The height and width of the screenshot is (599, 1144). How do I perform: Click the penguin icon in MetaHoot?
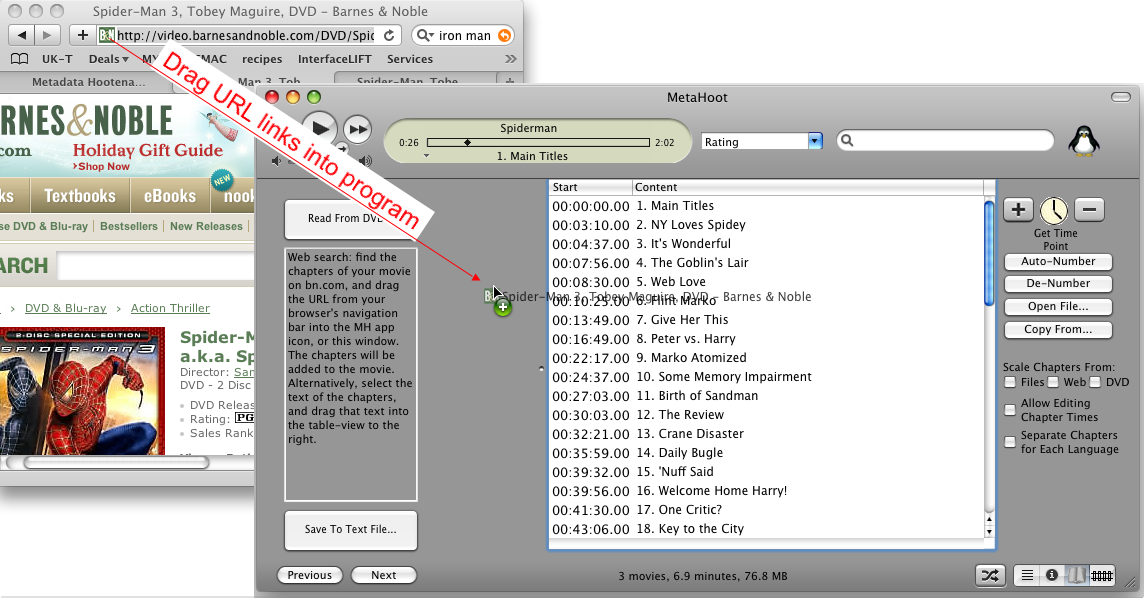1083,141
